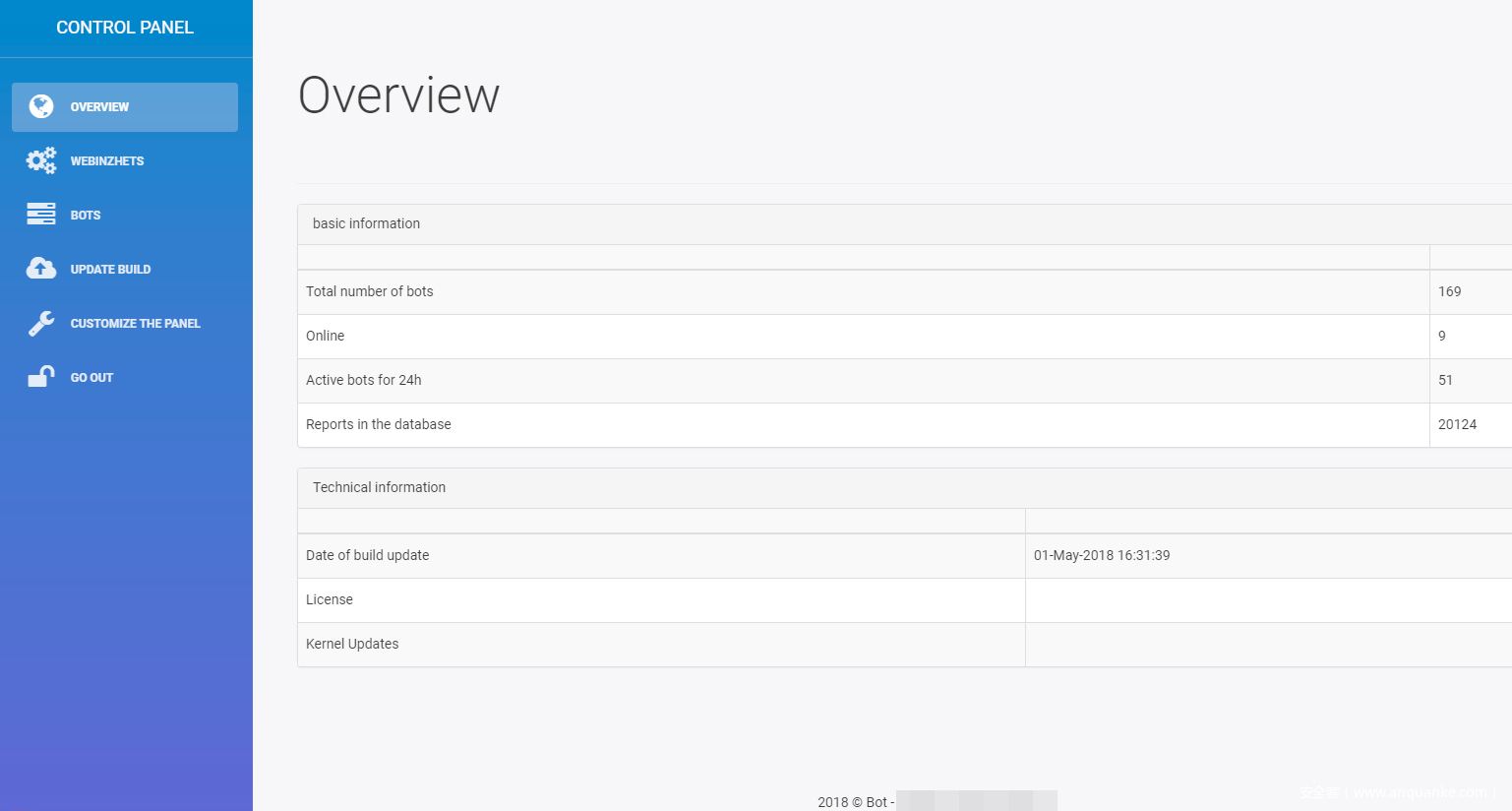Open CUSTOMIZE THE PANEL page
Viewport: 1512px width, 811px height.
point(125,324)
